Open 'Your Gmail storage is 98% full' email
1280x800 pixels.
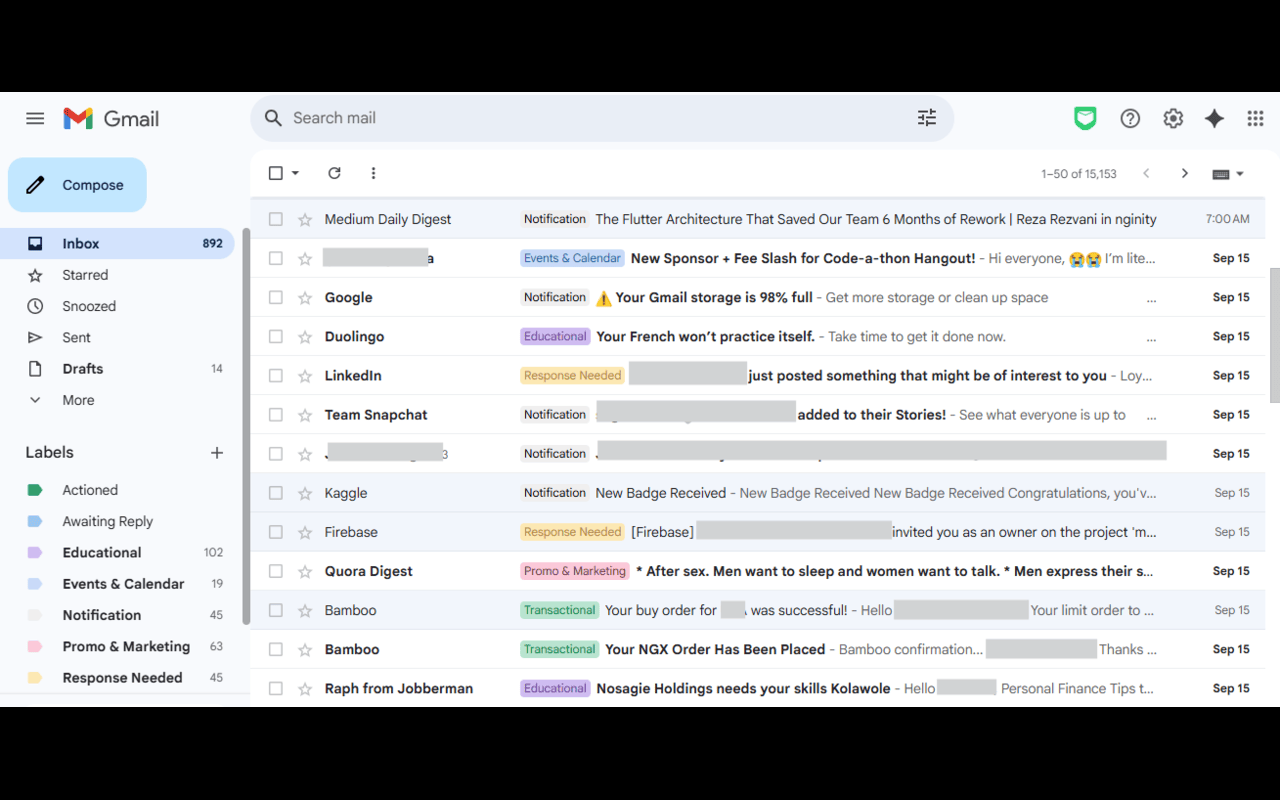pos(757,297)
